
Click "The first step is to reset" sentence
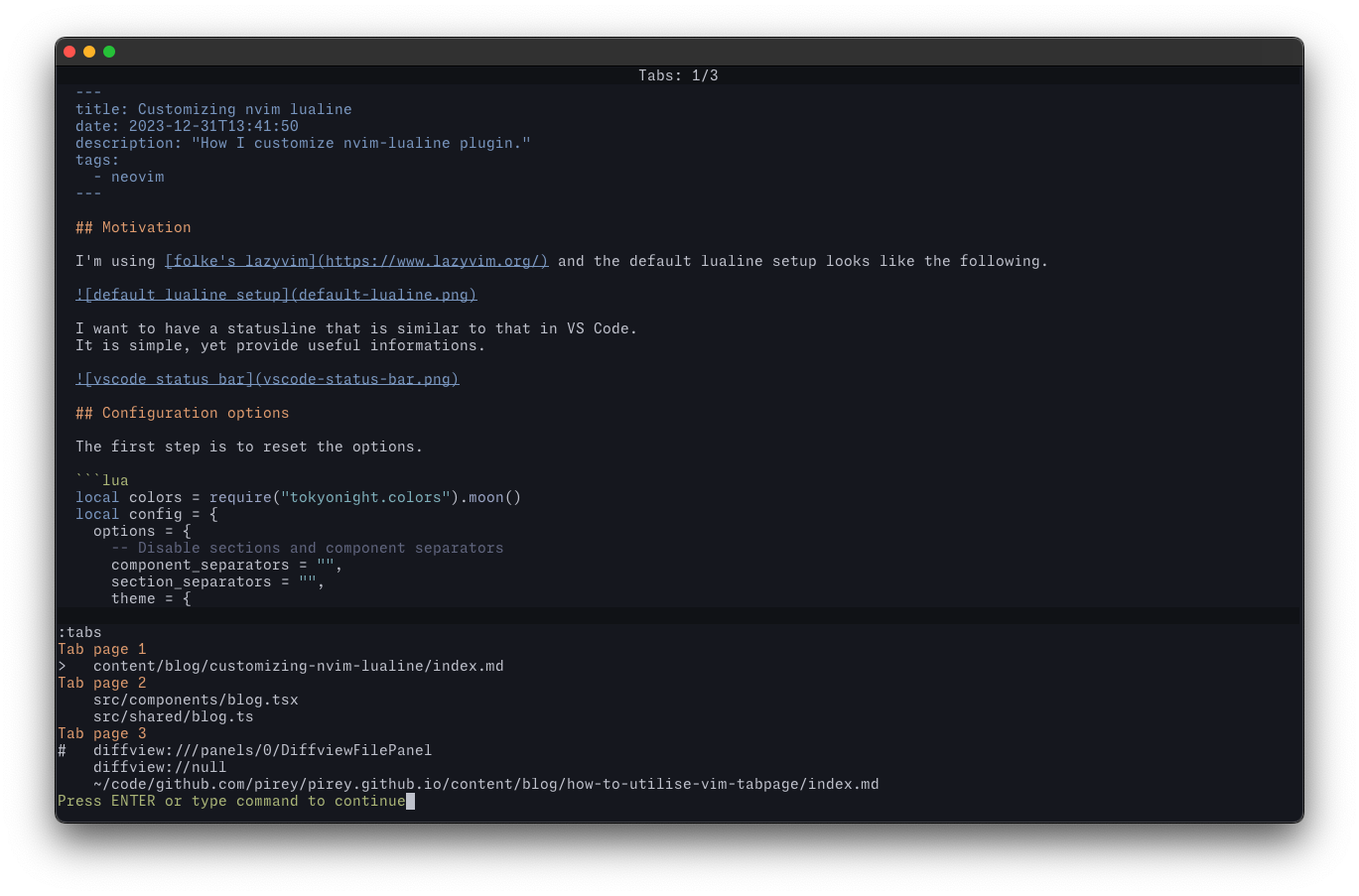coord(249,447)
